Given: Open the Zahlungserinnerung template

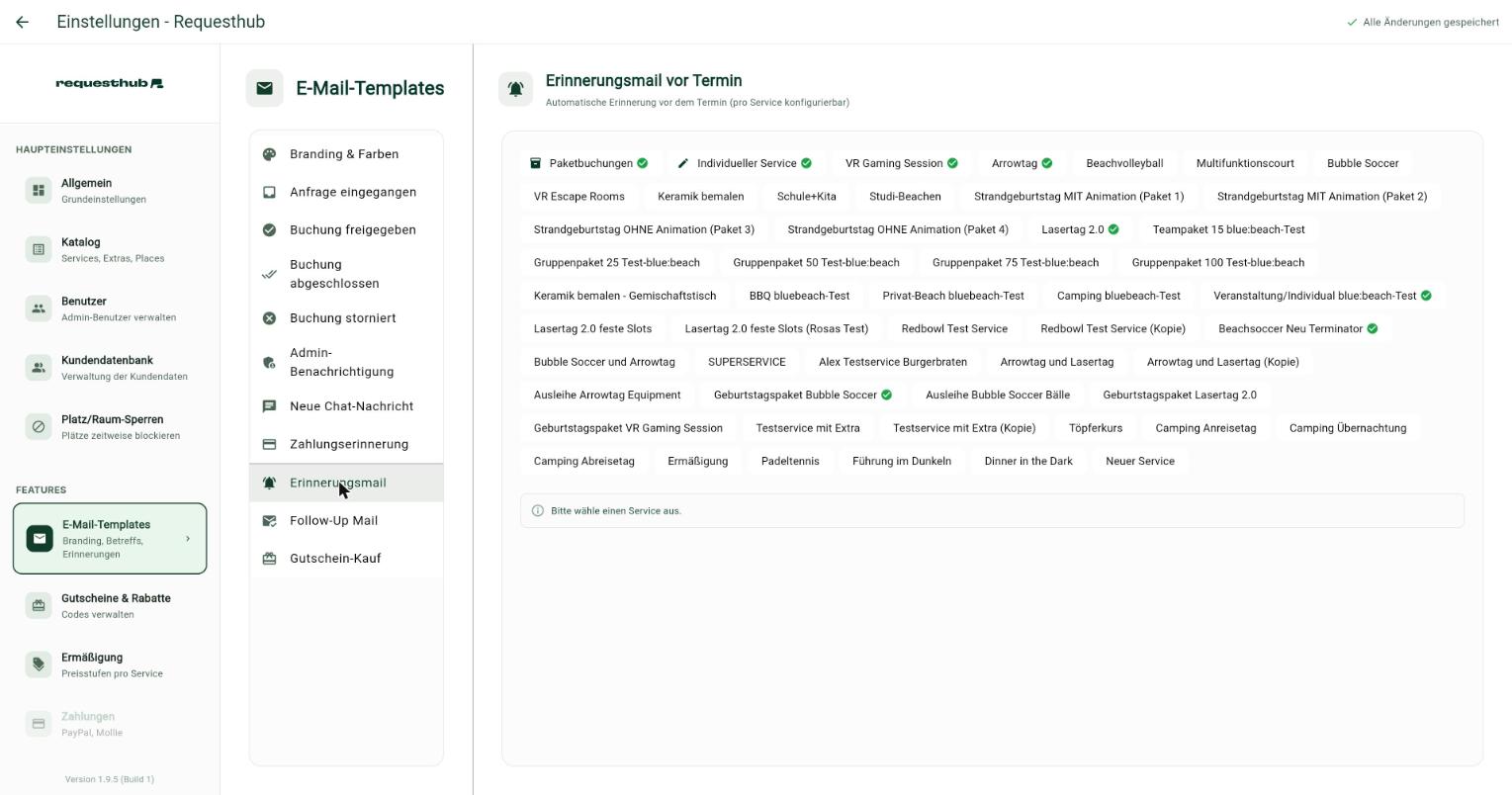Looking at the screenshot, I should (346, 444).
